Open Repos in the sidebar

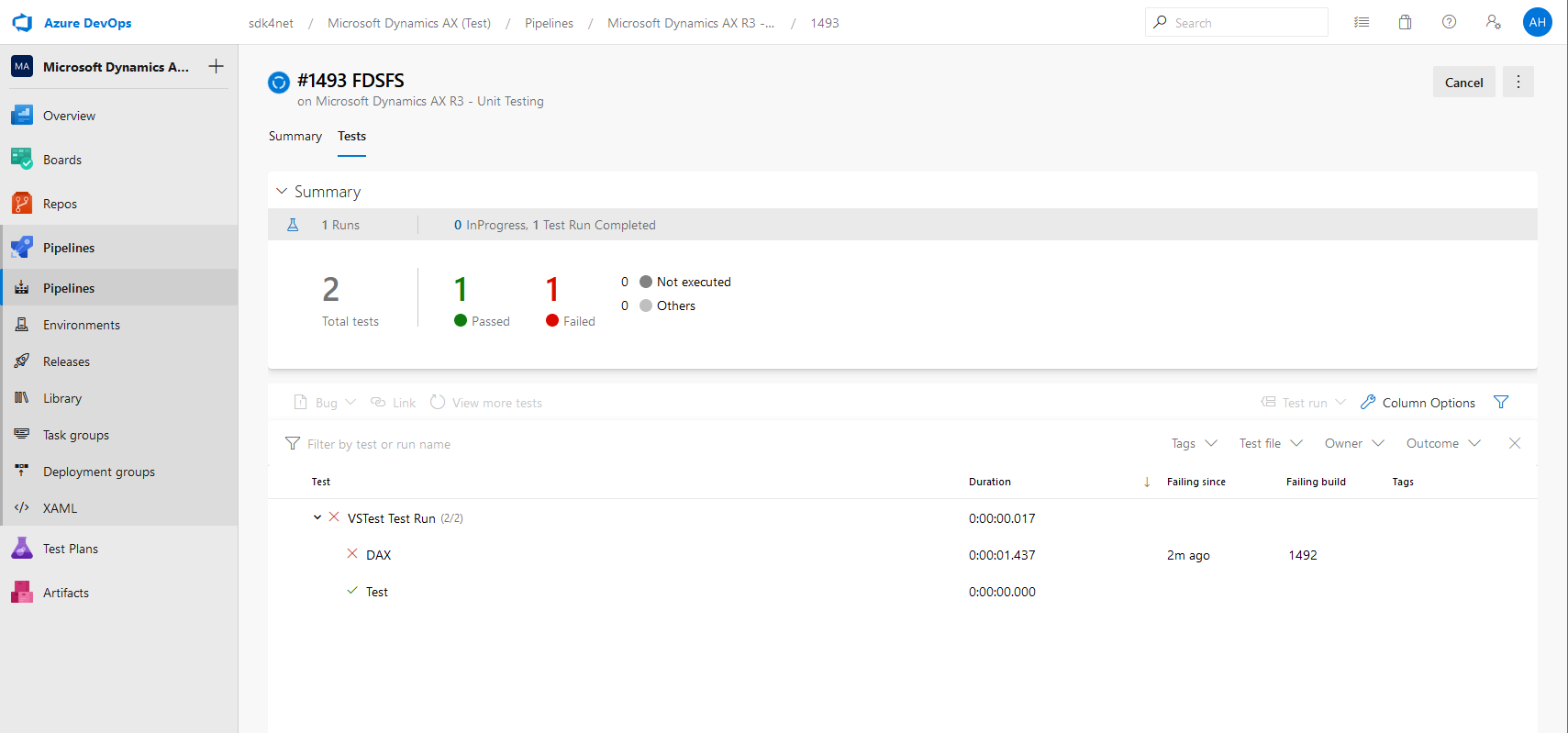119,204
